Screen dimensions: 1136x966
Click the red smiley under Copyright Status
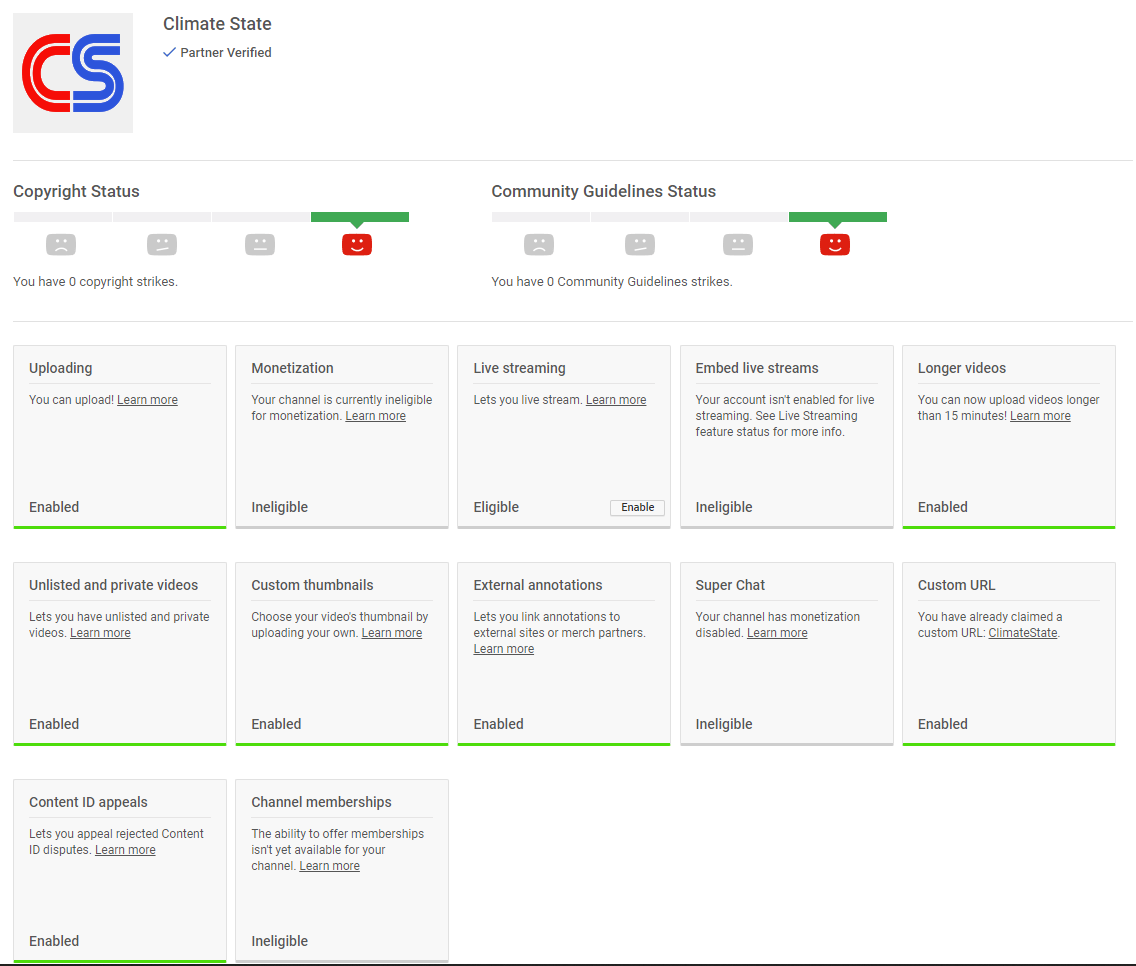[357, 244]
